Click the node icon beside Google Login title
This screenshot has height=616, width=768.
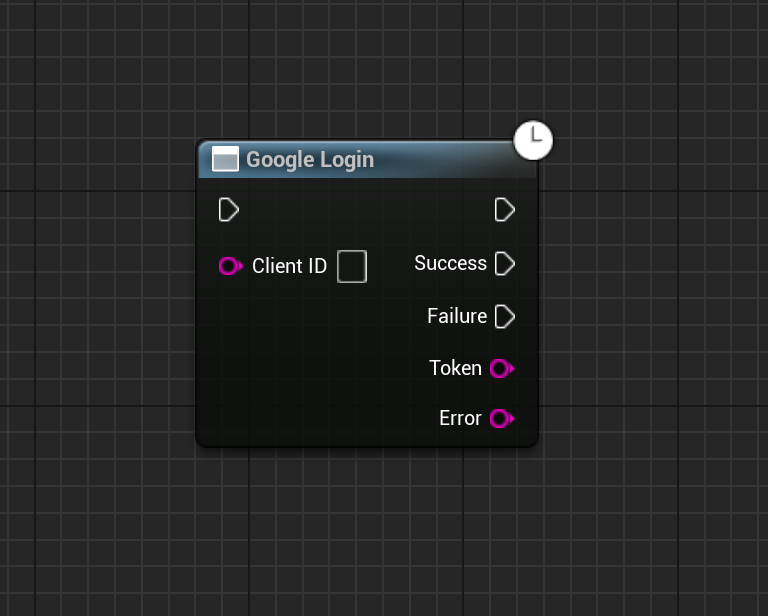coord(225,159)
